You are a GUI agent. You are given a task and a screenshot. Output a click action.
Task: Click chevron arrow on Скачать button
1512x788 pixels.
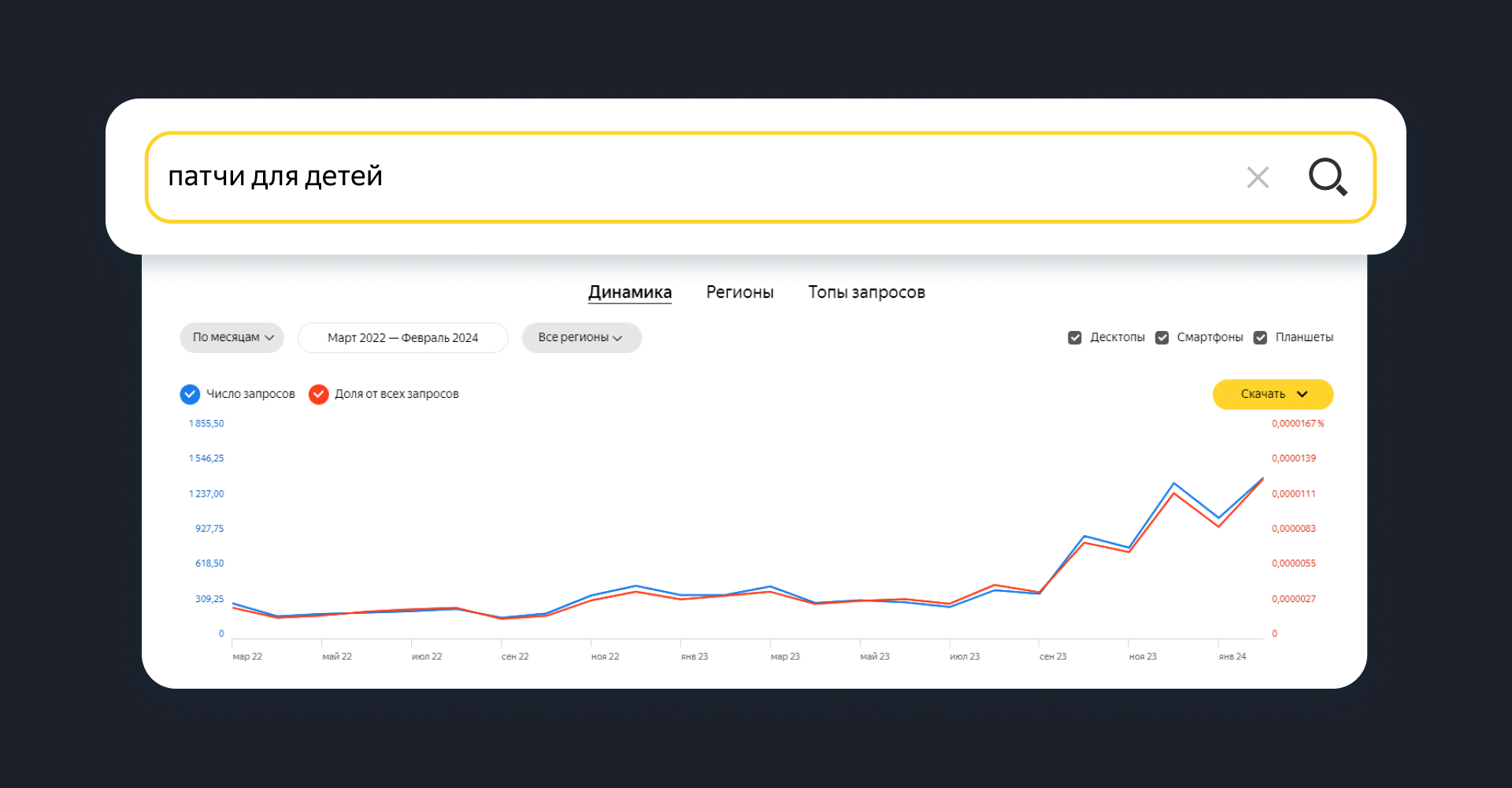pos(1302,394)
